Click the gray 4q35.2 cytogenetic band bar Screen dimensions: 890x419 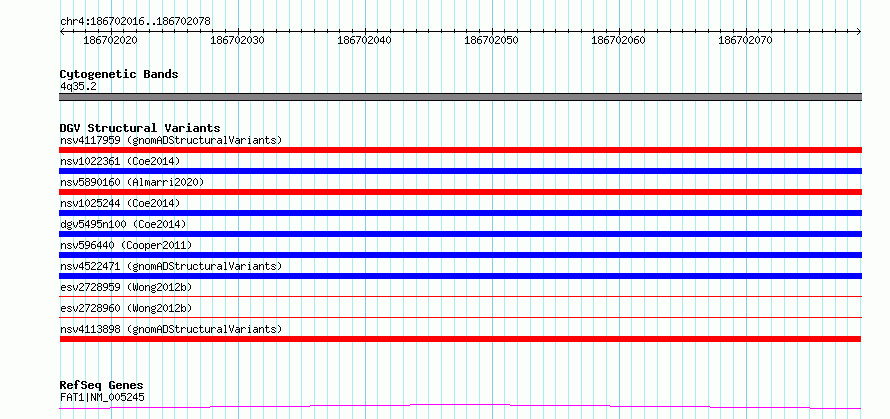460,97
